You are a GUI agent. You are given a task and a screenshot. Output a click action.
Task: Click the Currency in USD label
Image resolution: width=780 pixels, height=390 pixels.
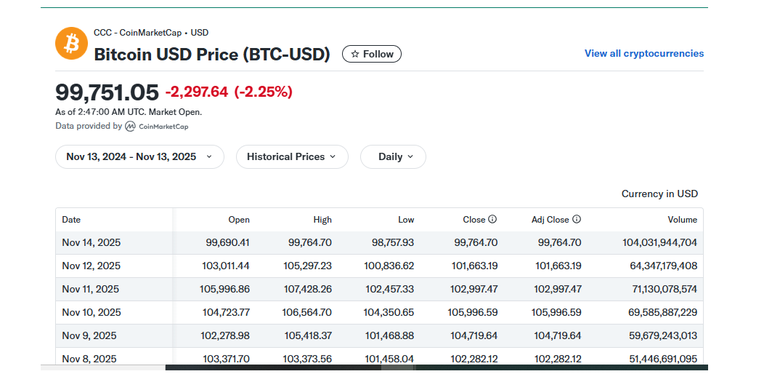coord(660,194)
